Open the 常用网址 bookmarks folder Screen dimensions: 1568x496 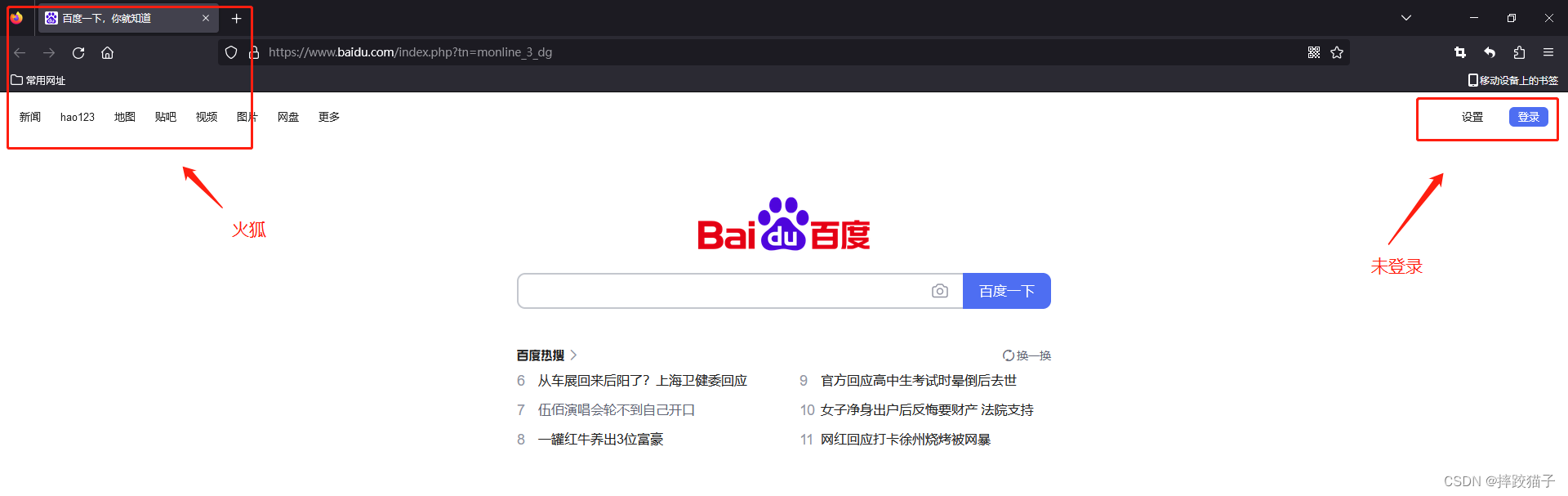click(x=38, y=80)
